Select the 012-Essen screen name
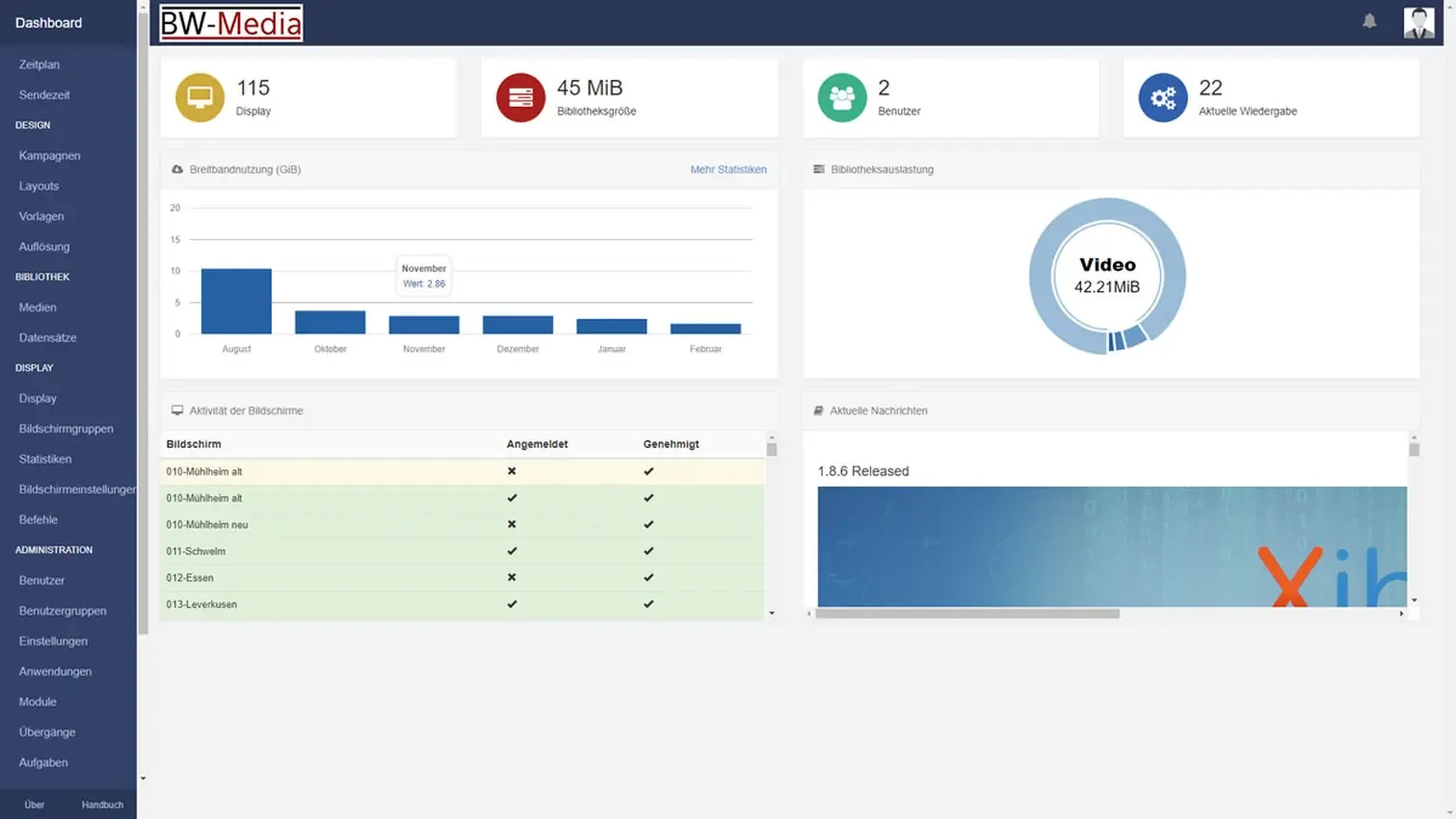Viewport: 1456px width, 819px height. [x=190, y=578]
